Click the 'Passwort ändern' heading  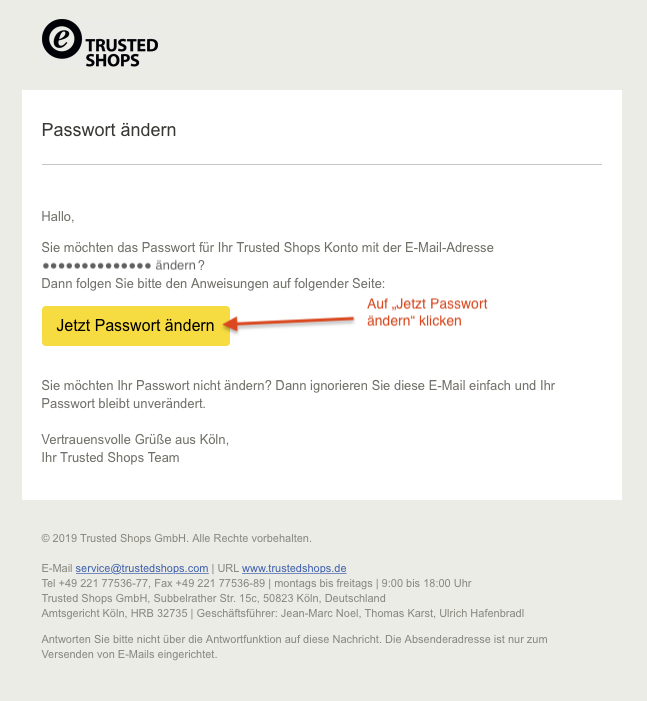[x=109, y=130]
